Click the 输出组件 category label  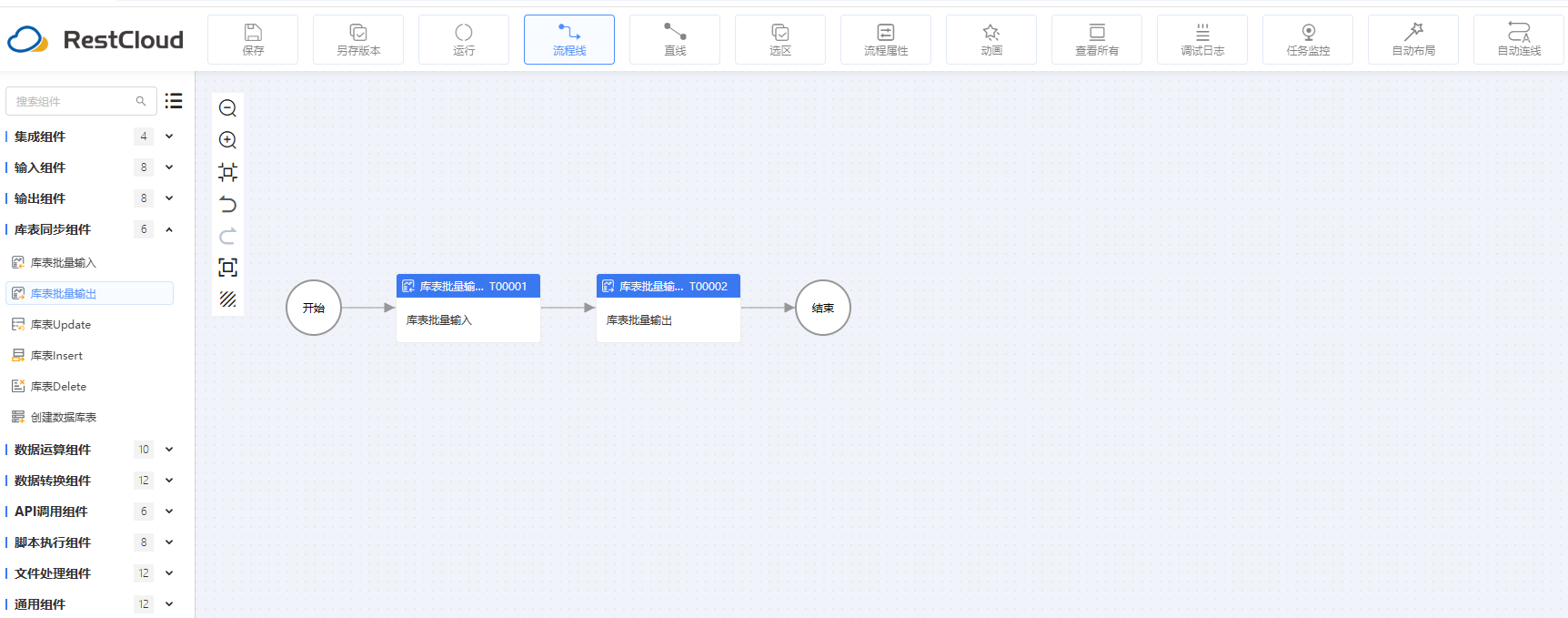[x=40, y=198]
